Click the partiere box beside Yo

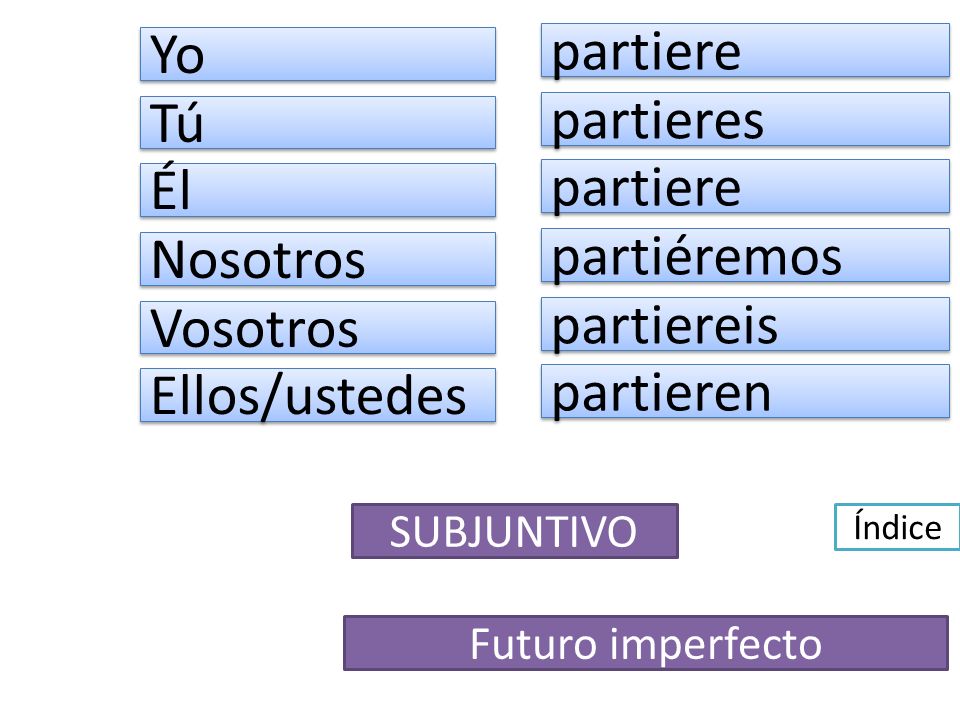click(x=745, y=50)
